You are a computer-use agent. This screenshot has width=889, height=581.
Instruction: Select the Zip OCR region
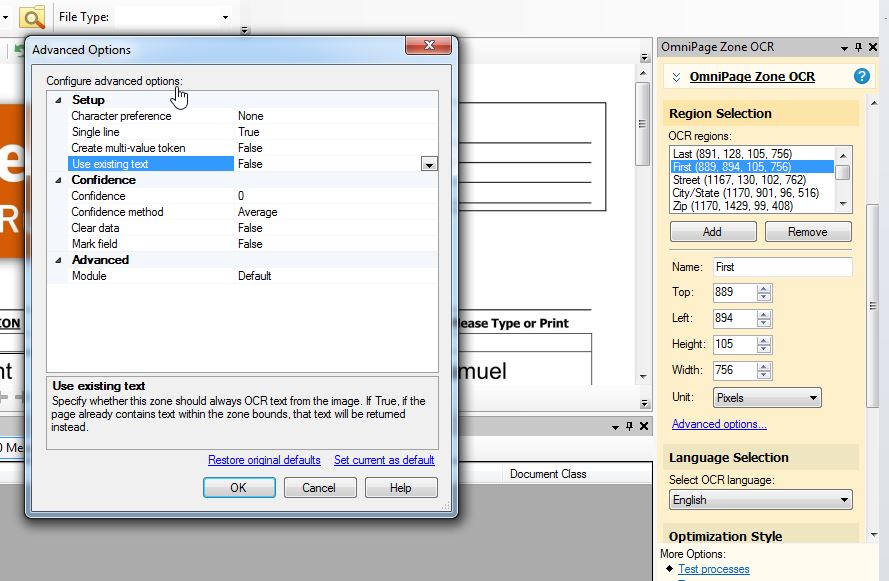[752, 206]
